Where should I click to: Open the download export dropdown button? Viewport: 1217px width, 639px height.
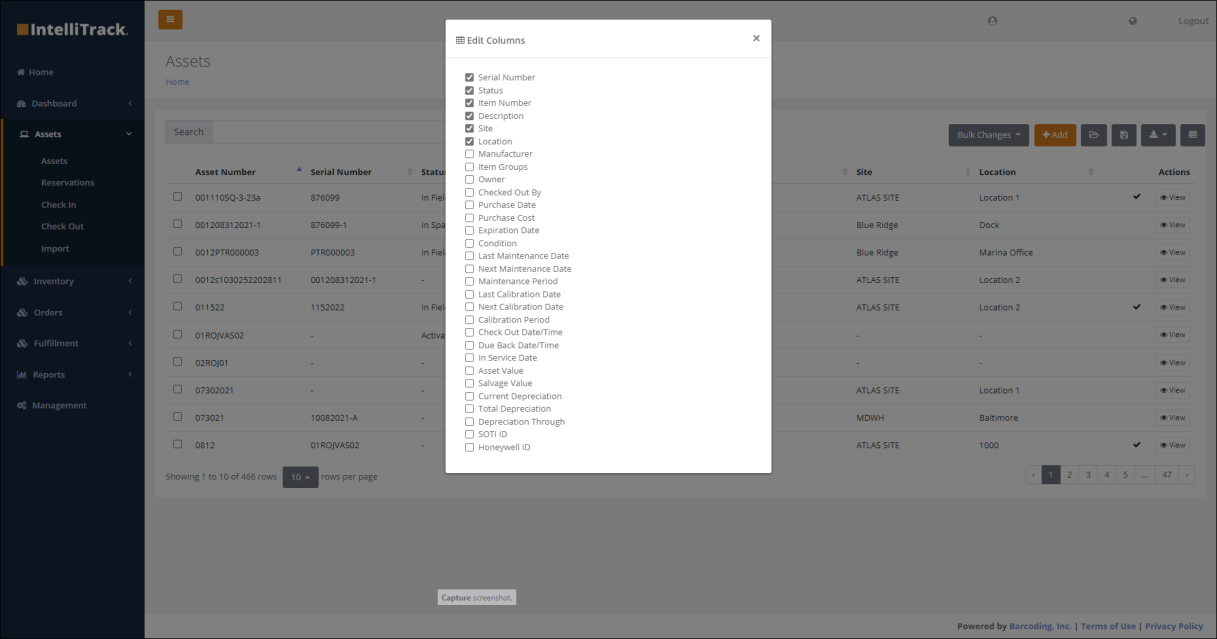tap(1158, 134)
